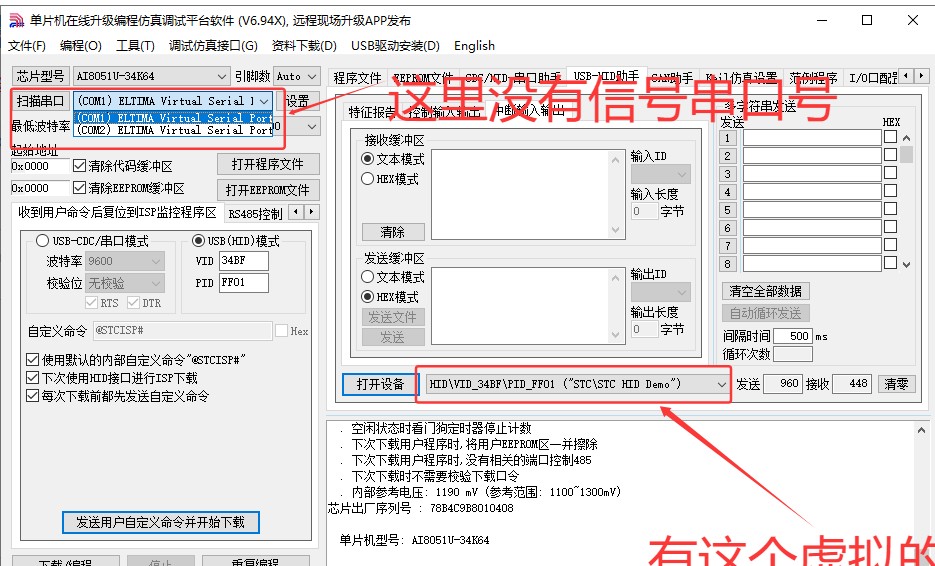Click multi-string send button number 5
This screenshot has width=935, height=566.
tap(727, 210)
